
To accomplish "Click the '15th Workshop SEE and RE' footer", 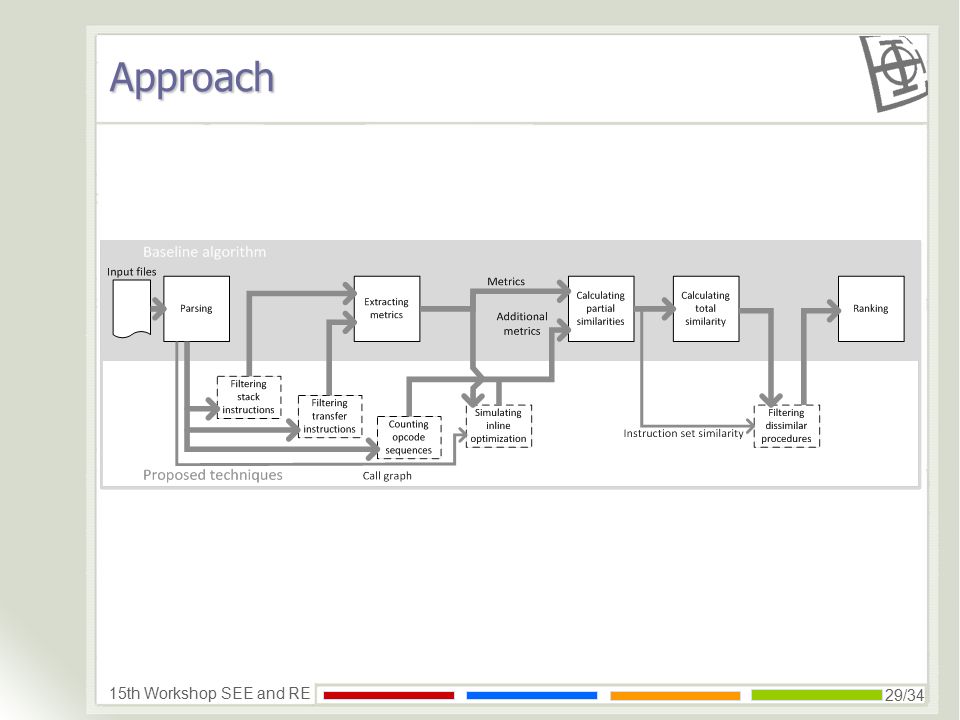I will pos(209,694).
